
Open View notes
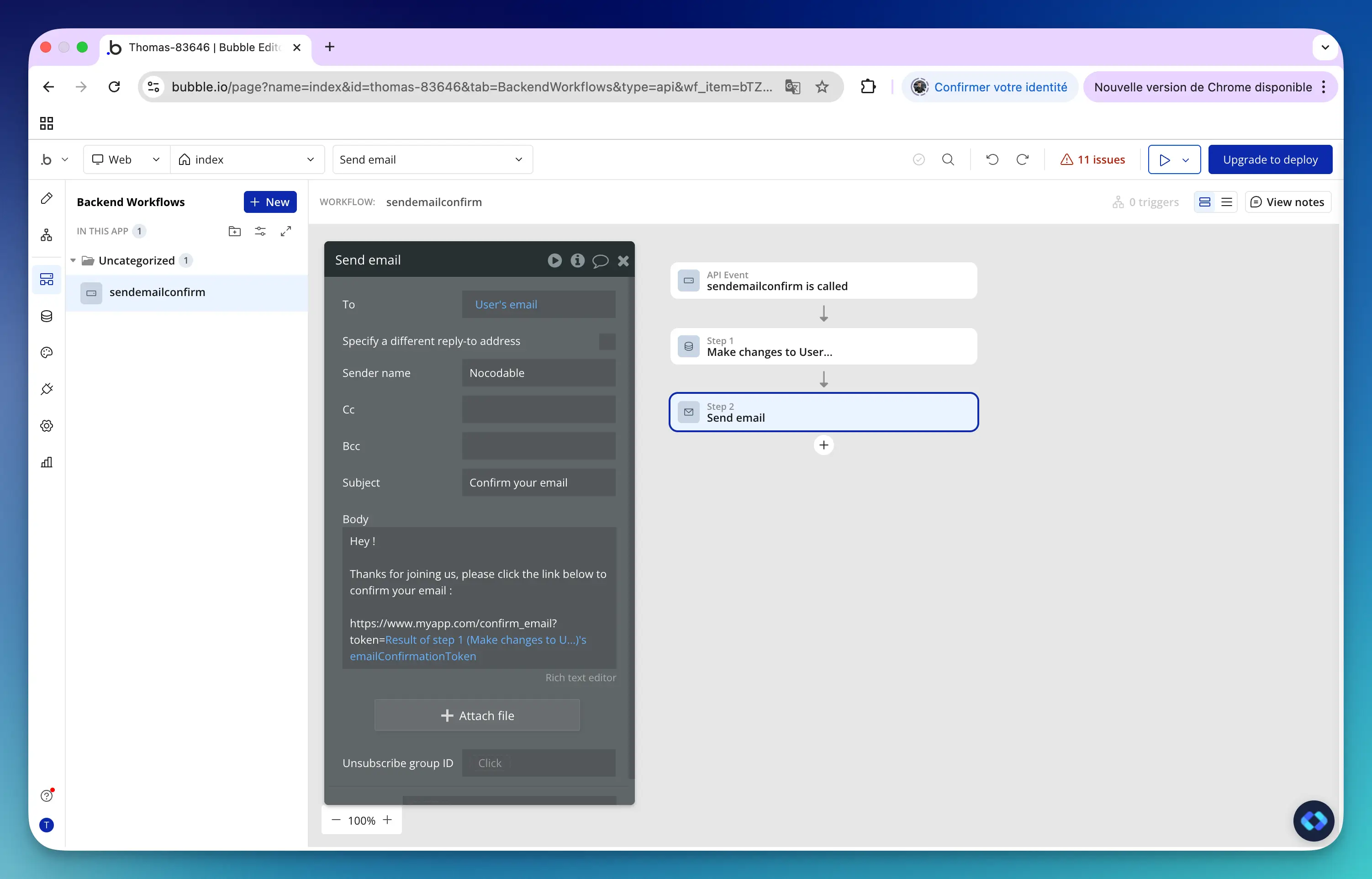[1288, 202]
